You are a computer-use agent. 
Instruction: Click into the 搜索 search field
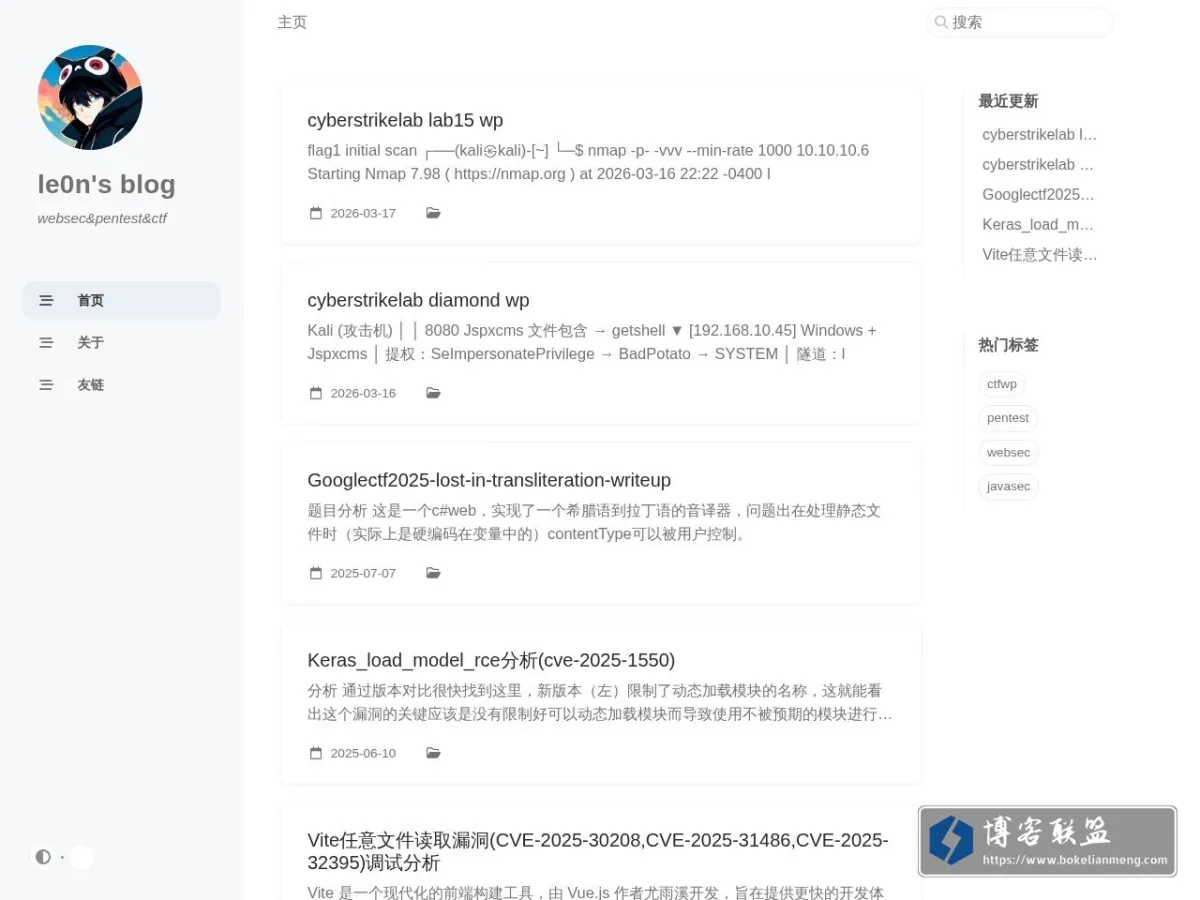(1020, 22)
